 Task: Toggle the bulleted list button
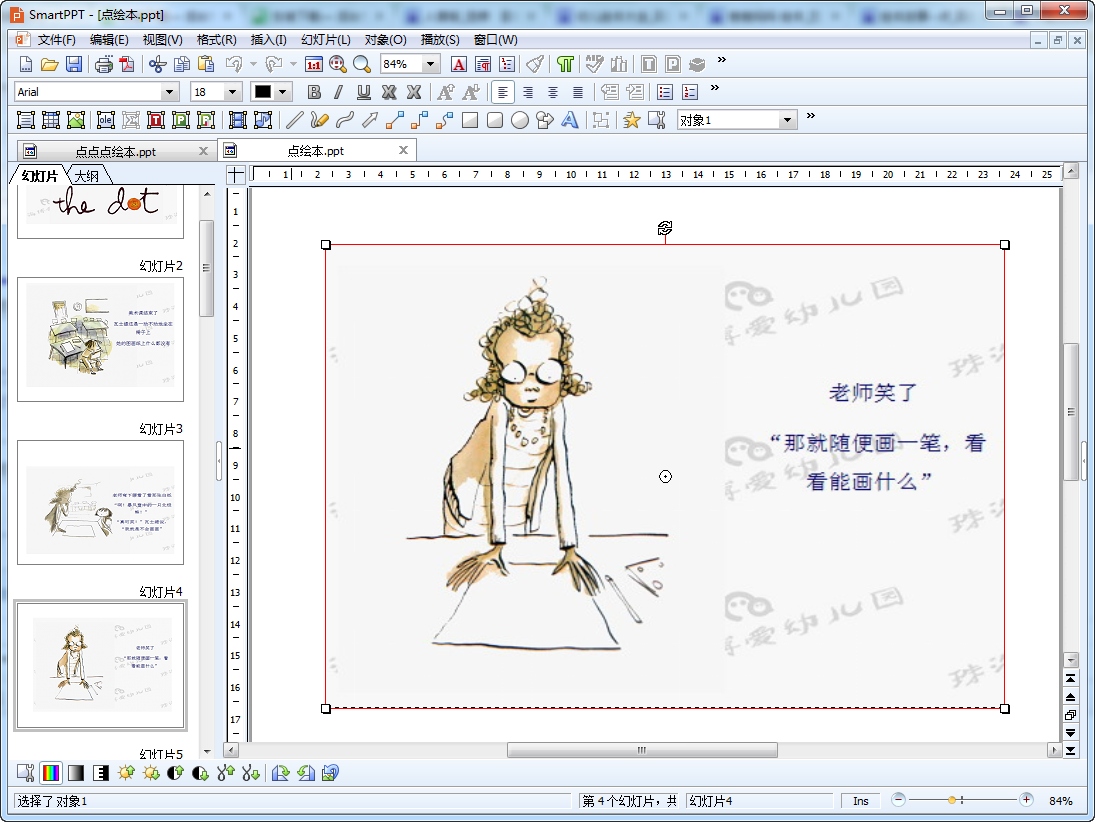click(x=665, y=92)
